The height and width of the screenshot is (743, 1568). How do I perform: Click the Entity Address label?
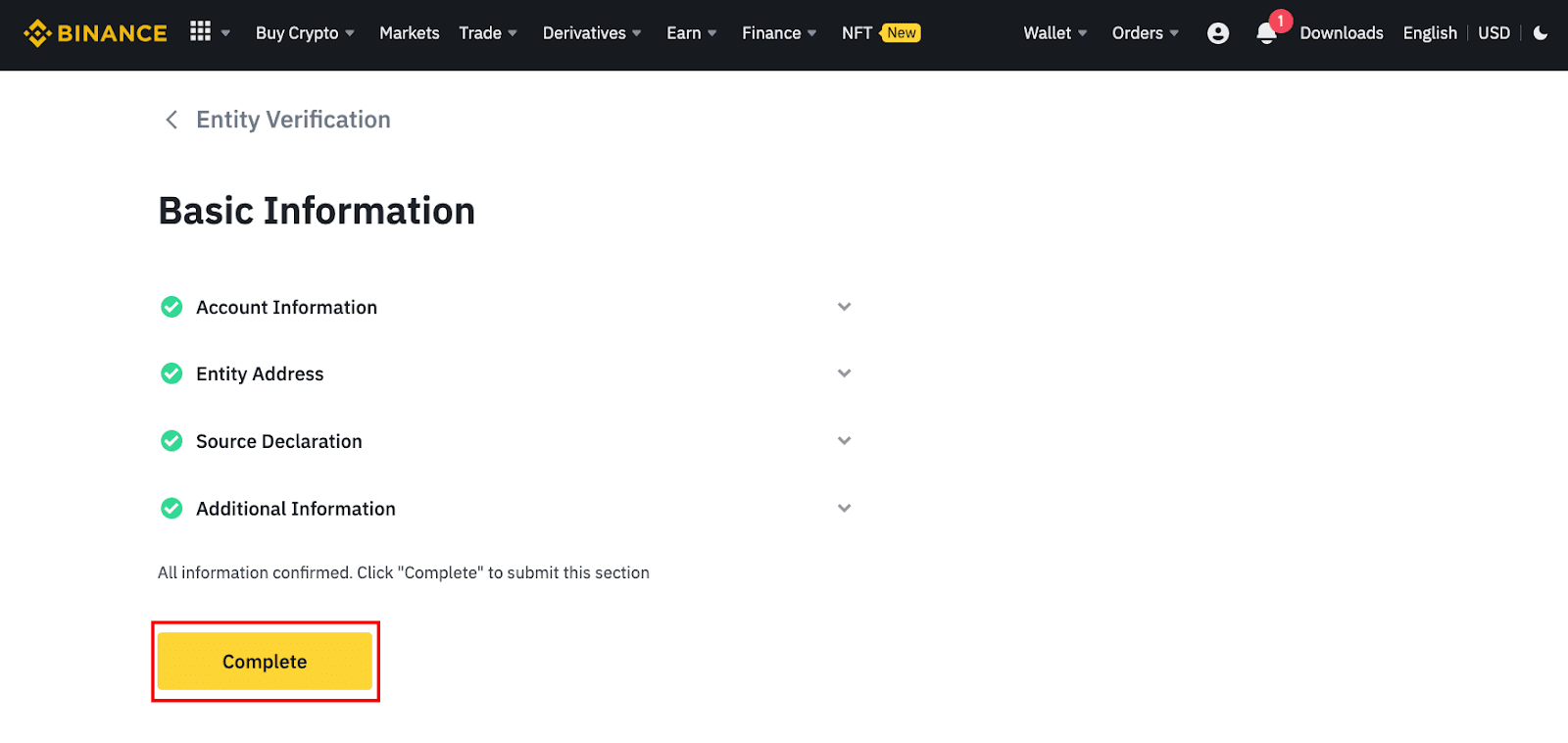[260, 373]
